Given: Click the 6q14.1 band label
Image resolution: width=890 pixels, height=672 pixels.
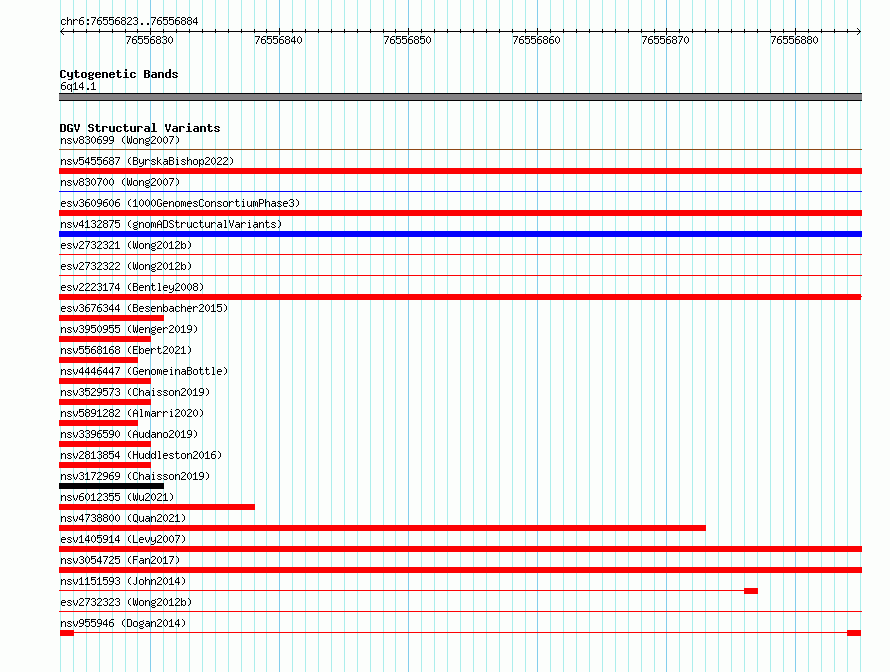Looking at the screenshot, I should tap(78, 86).
